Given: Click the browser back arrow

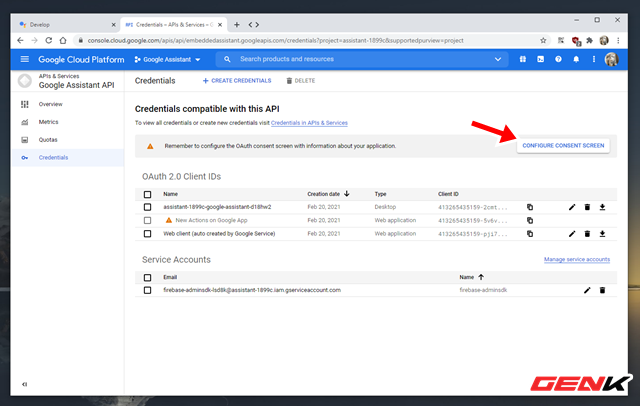Looking at the screenshot, I should click(20, 40).
